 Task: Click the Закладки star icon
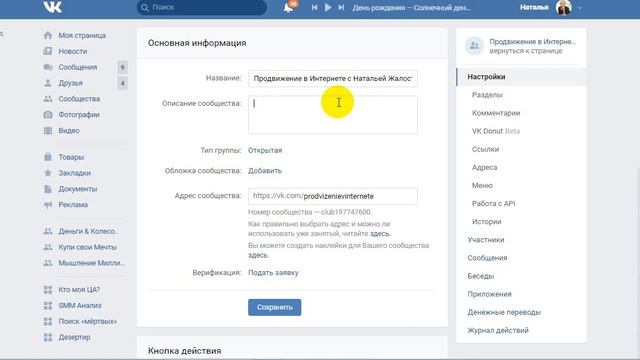coord(48,173)
